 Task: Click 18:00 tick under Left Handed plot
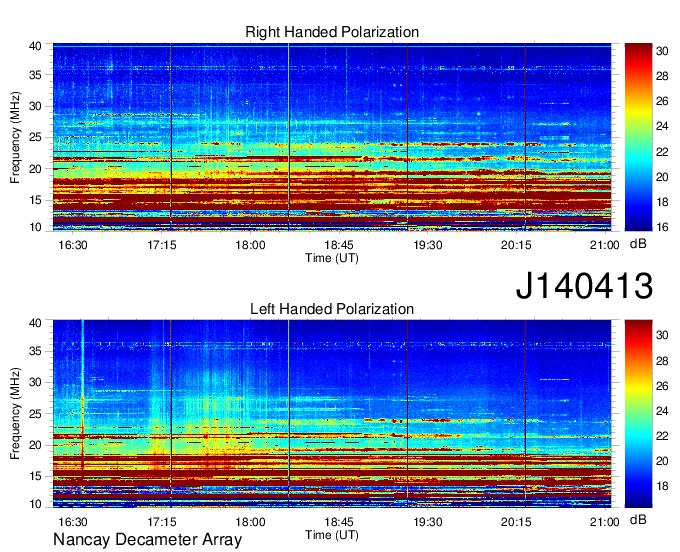pos(250,522)
